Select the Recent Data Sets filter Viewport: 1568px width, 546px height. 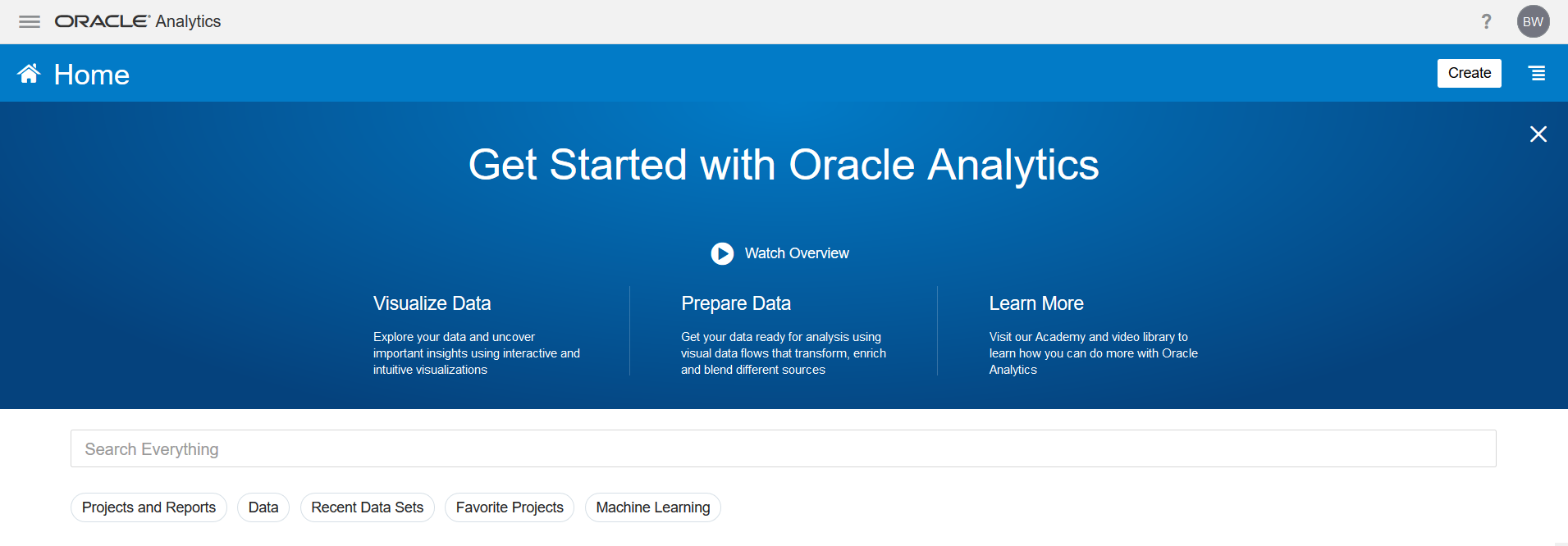[367, 507]
